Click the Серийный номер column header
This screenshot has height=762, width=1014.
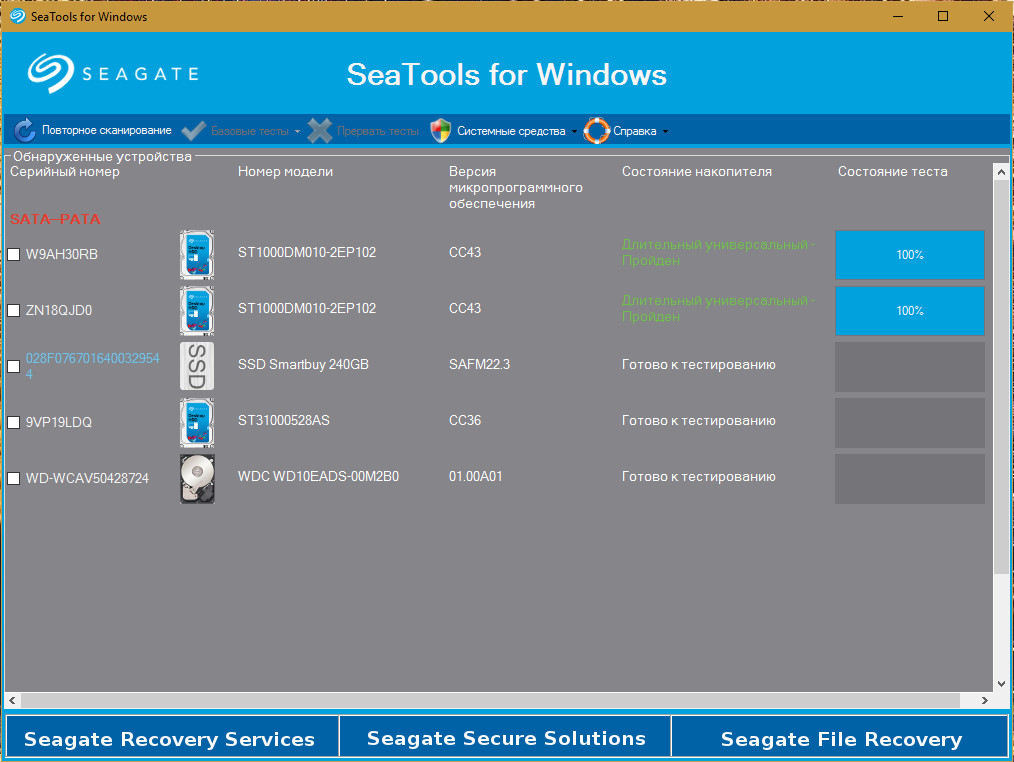pos(65,172)
